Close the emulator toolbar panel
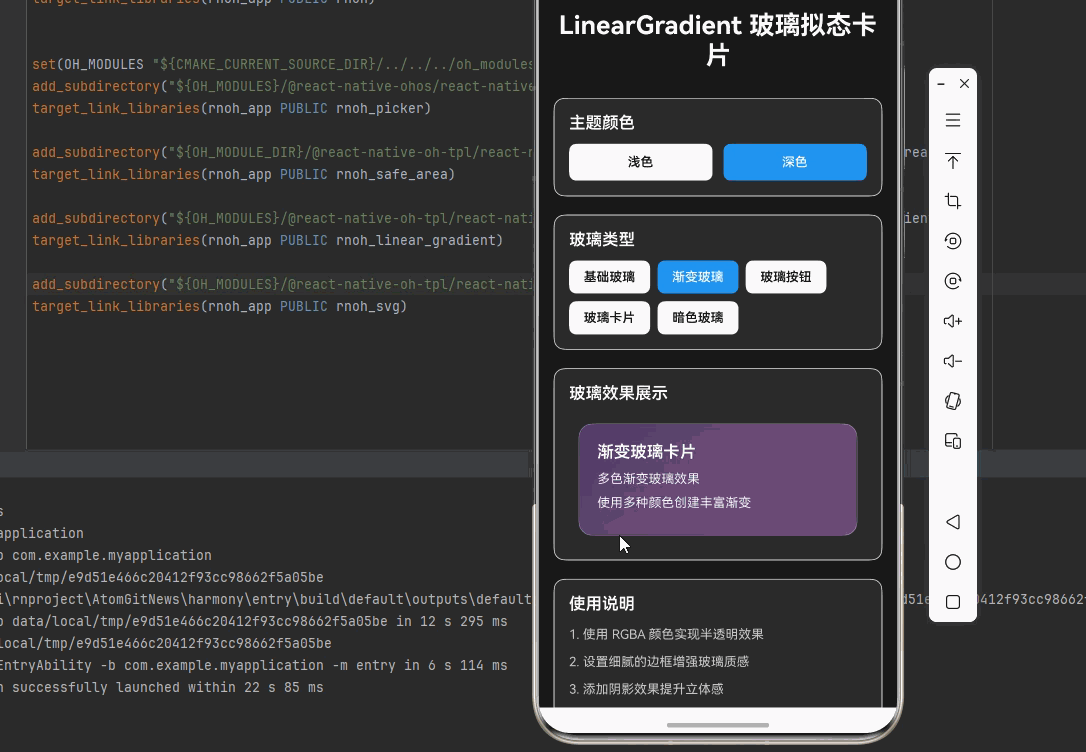1086x752 pixels. [964, 84]
